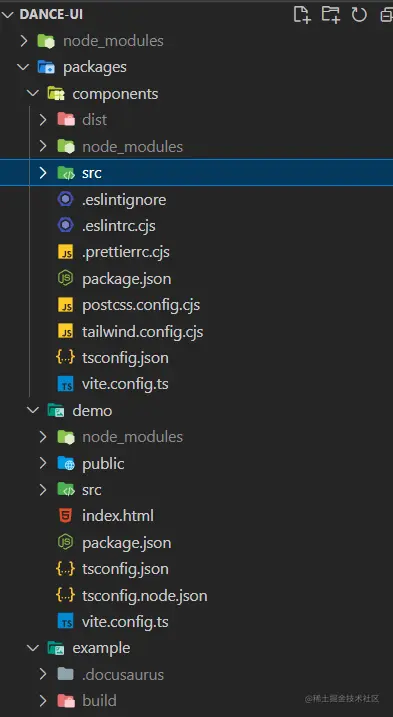Open tsconfig.json under demo
The width and height of the screenshot is (393, 717).
click(x=125, y=569)
